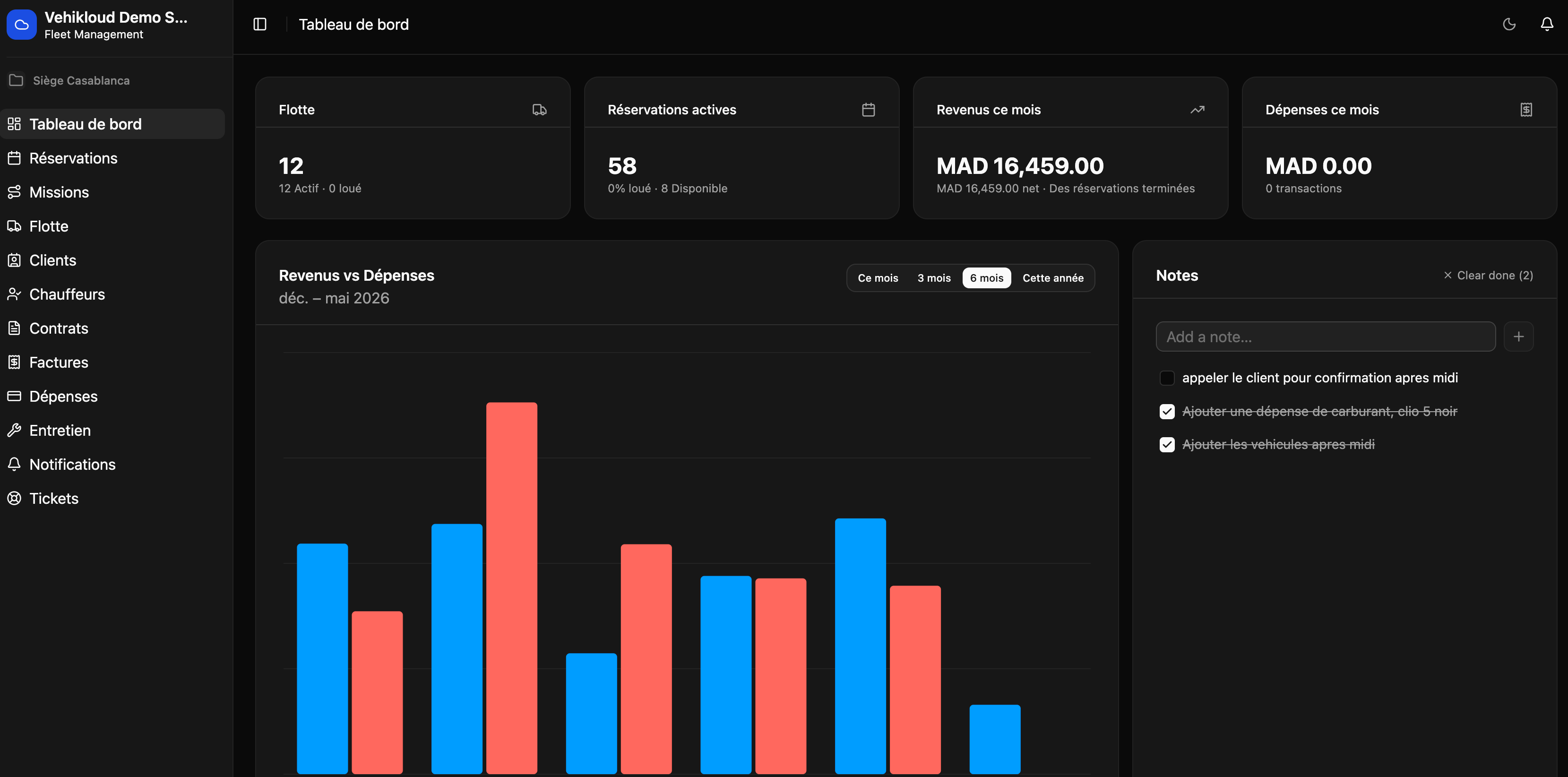This screenshot has width=1568, height=777.
Task: Click the Tickets lifebuoy icon
Action: [14, 499]
